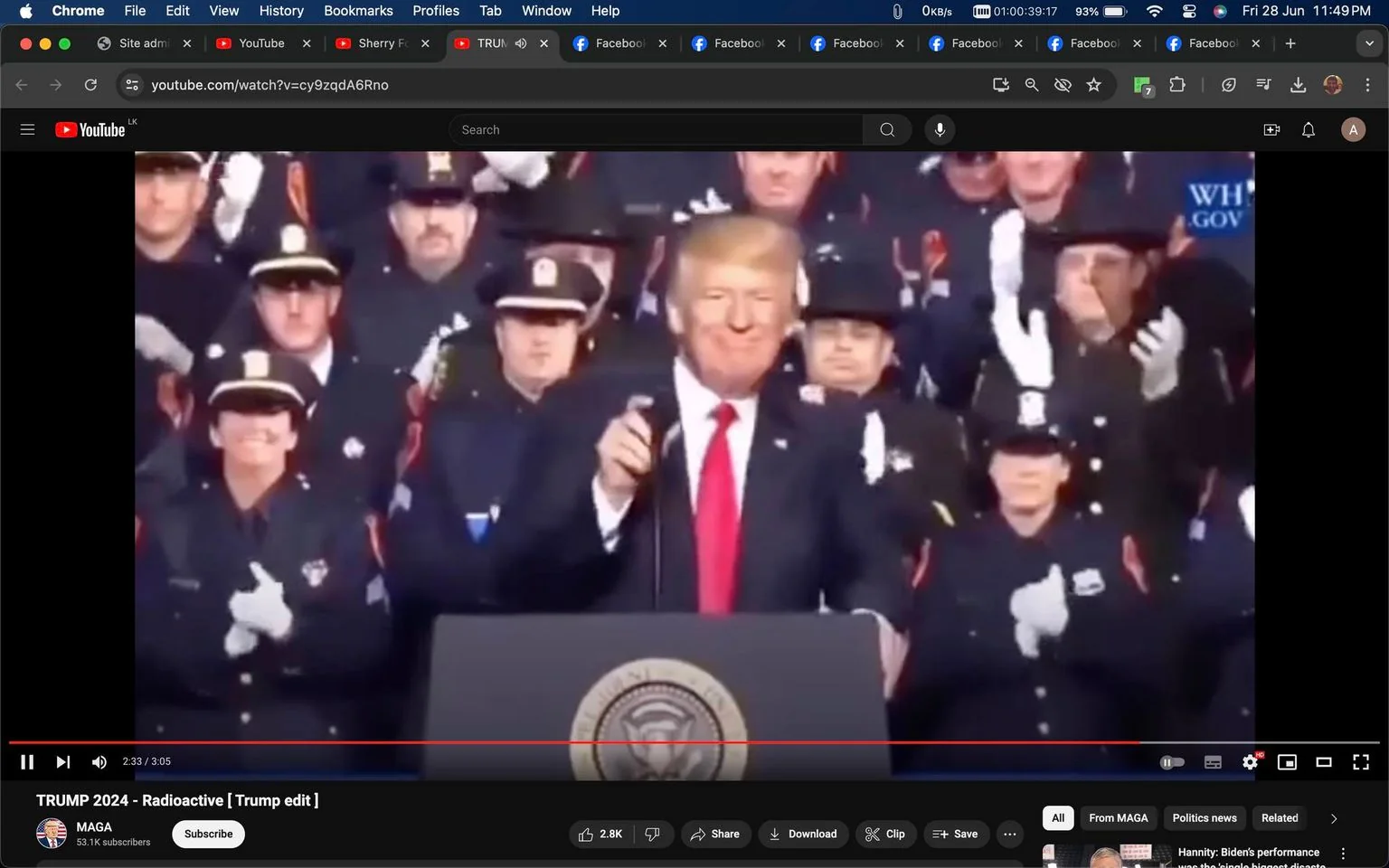Focus the YouTube Search field
1389x868 pixels.
(x=656, y=129)
